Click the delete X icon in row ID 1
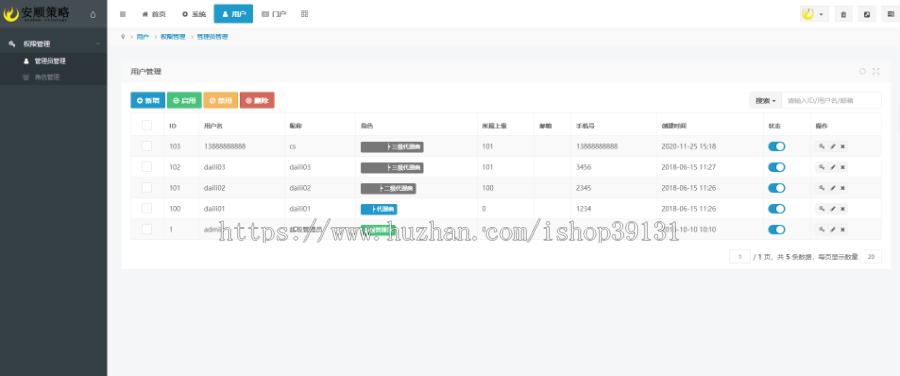 (x=843, y=229)
